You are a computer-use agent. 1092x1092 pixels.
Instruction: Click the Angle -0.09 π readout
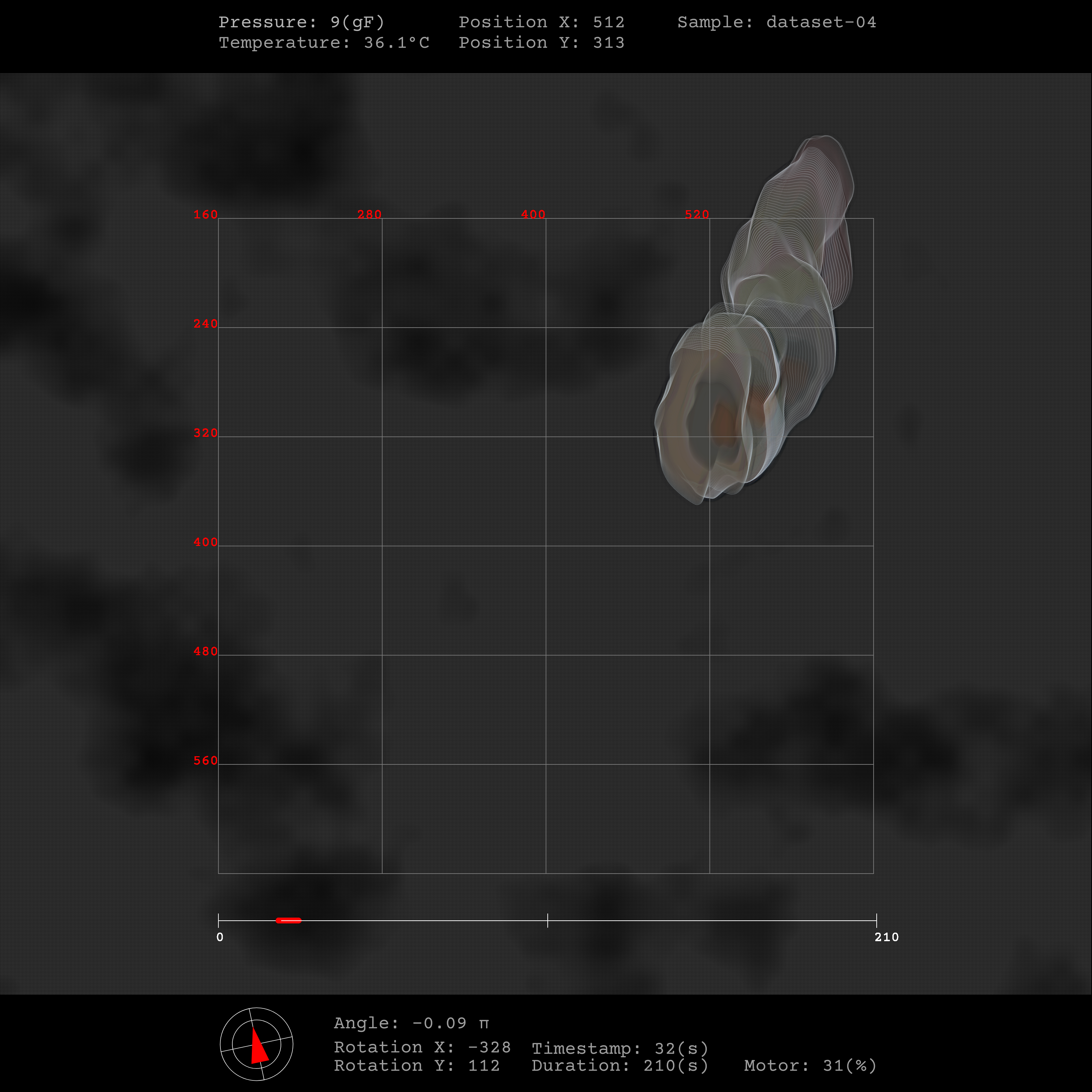point(411,1023)
